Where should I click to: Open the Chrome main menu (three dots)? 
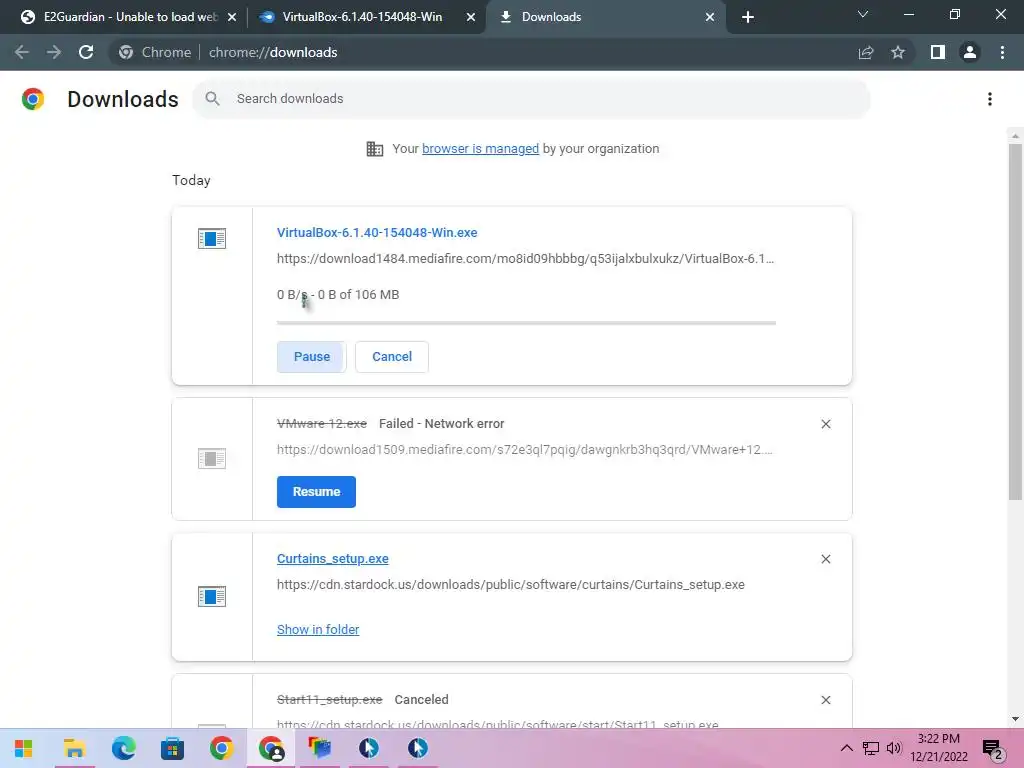[x=1002, y=52]
